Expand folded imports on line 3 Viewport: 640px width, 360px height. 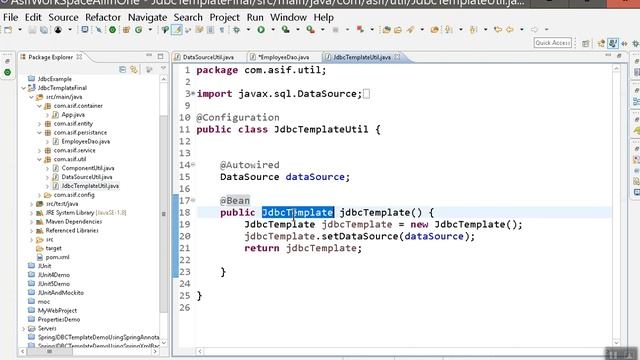click(x=193, y=93)
